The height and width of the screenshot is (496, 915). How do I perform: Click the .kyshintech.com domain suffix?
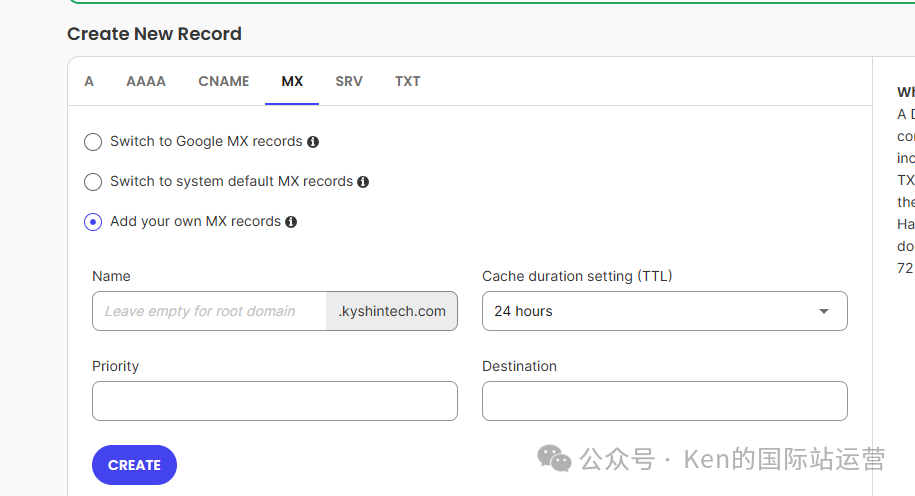[392, 311]
